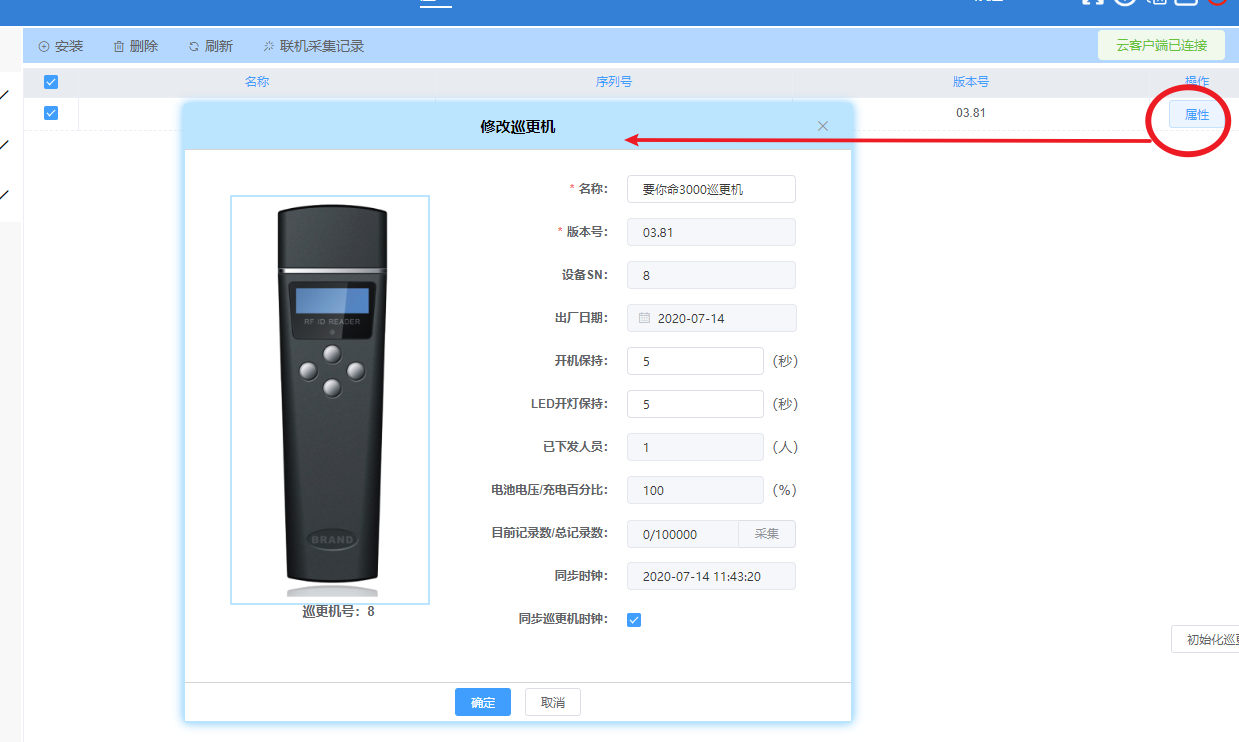Open the 属性 properties button in the row

tap(1196, 115)
